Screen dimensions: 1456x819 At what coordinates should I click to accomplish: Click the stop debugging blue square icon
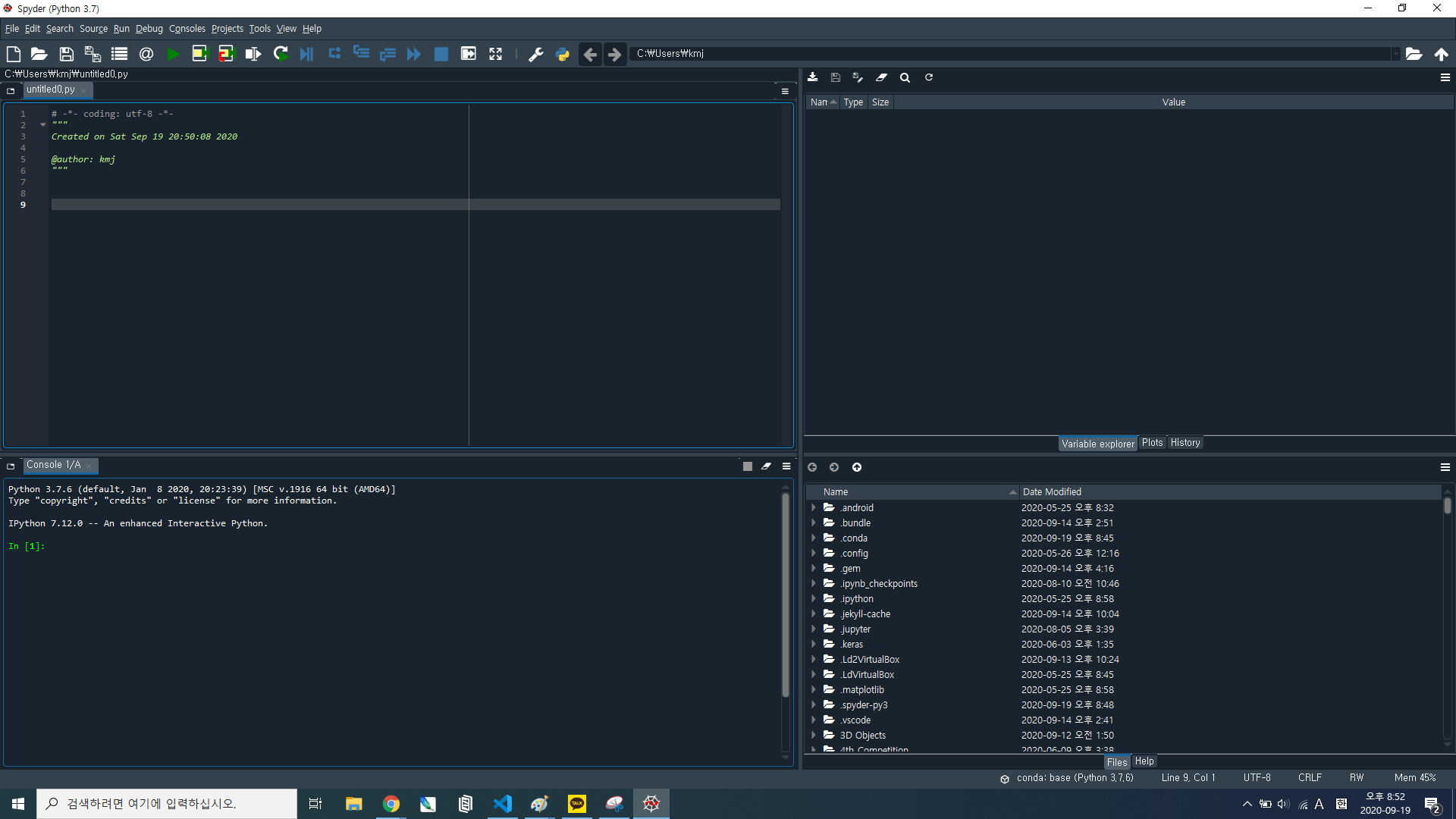[441, 54]
